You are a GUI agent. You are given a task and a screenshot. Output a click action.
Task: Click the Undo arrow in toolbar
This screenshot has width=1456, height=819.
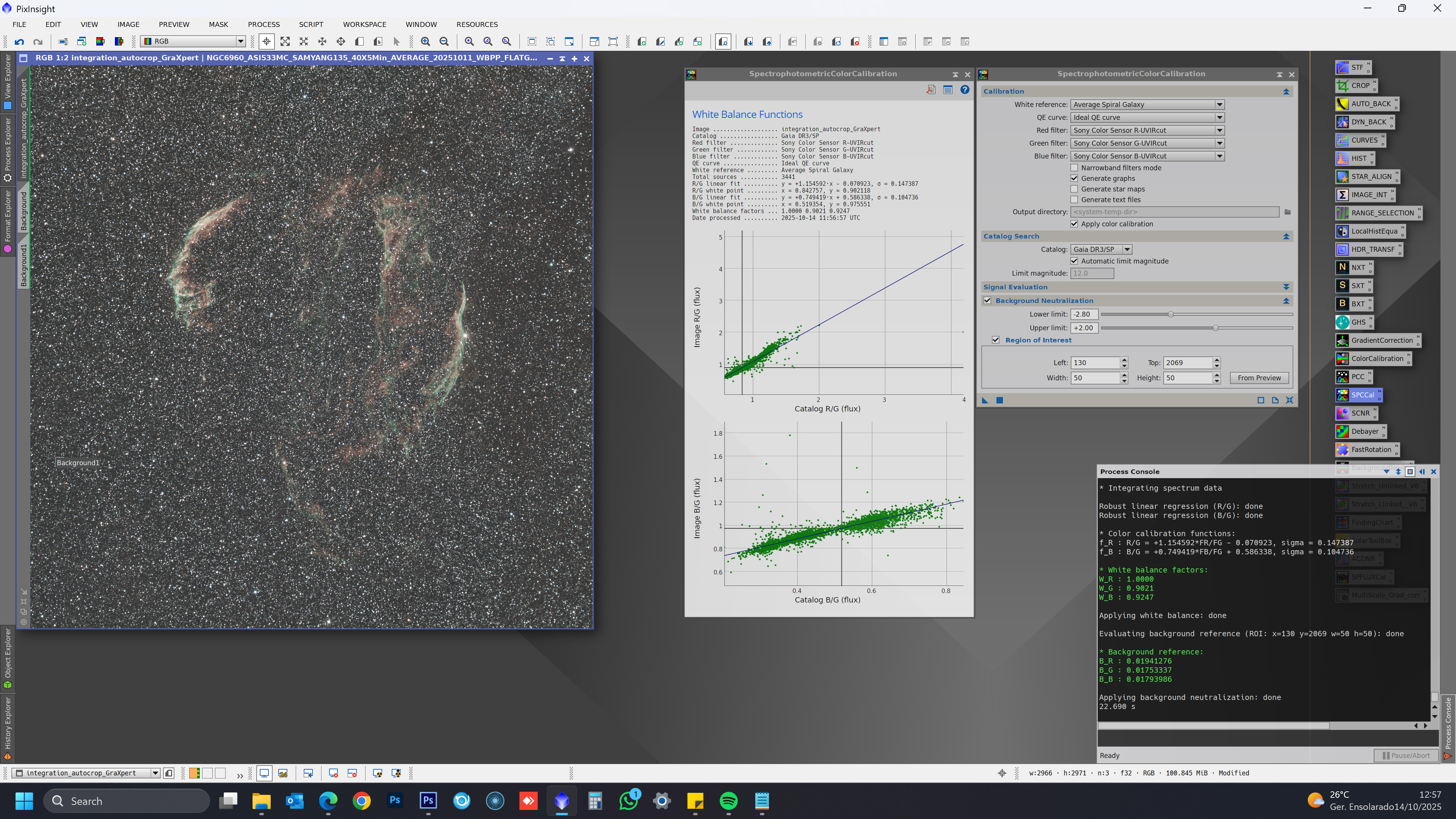click(19, 41)
